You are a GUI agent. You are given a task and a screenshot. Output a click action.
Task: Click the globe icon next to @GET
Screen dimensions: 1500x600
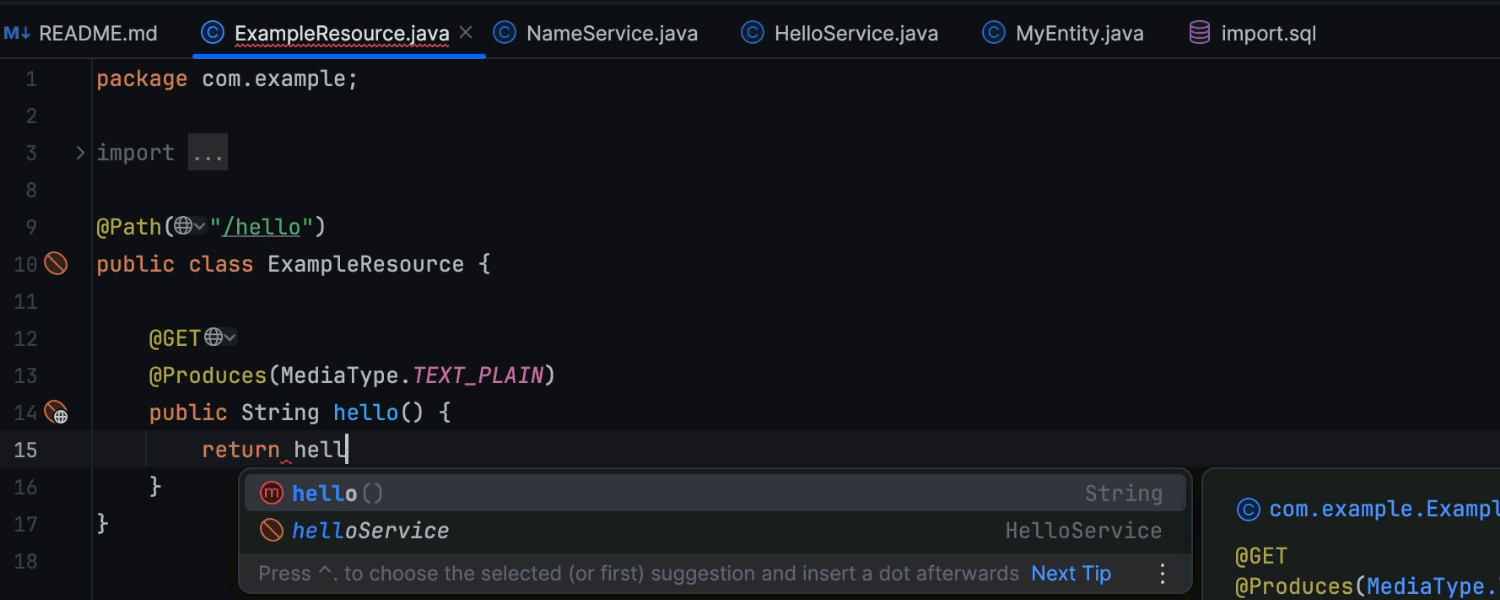point(213,338)
